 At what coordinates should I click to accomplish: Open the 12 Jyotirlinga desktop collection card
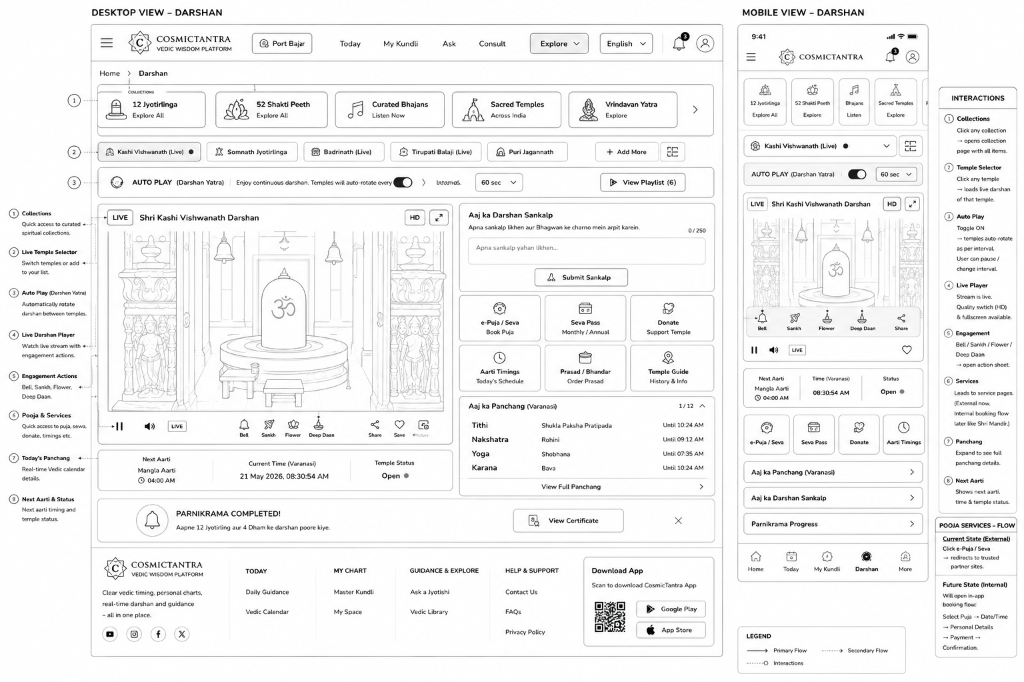[152, 109]
